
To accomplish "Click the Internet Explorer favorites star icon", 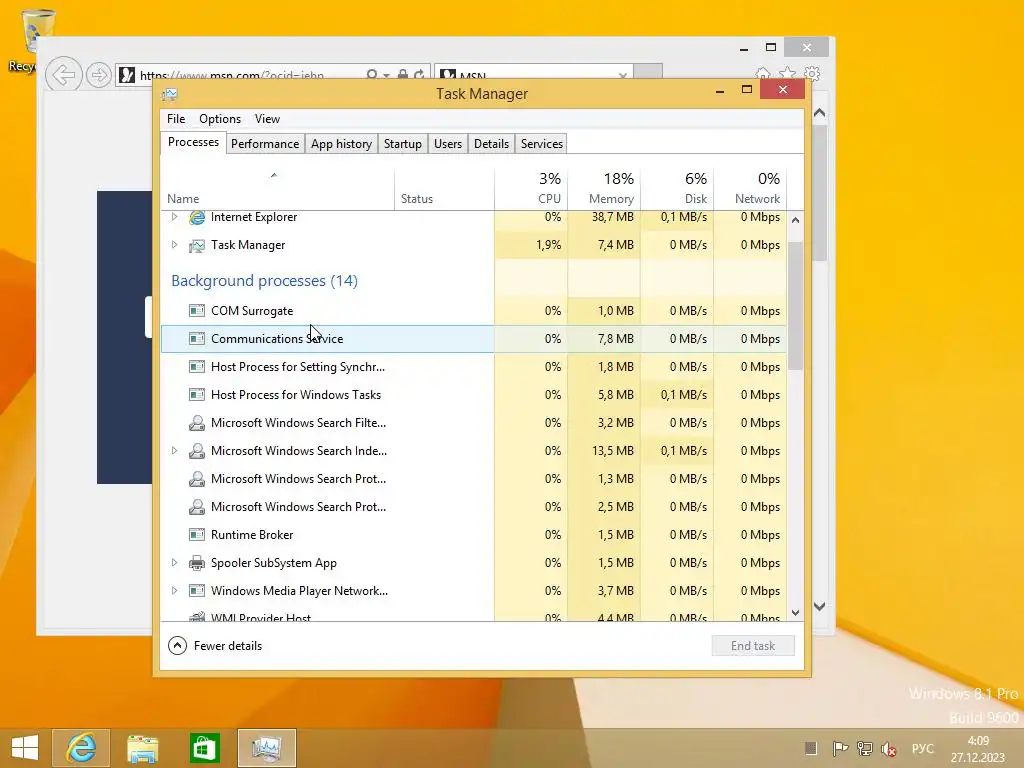I will tap(788, 73).
